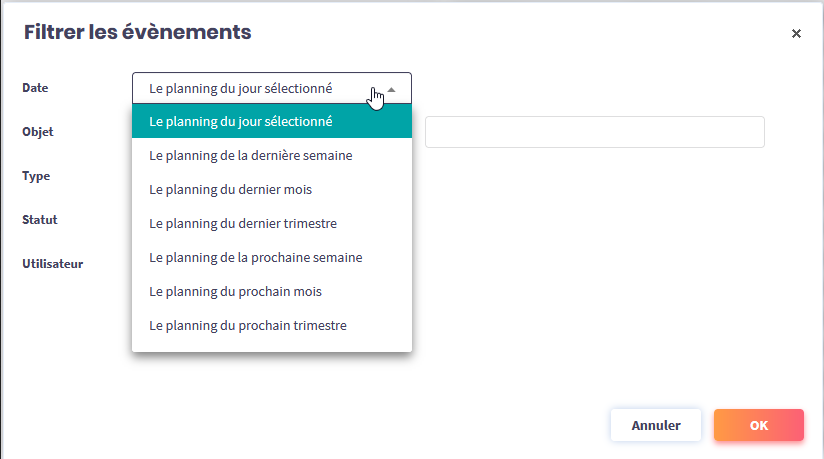The image size is (824, 459).
Task: Confirm the filter with OK
Action: (x=758, y=425)
